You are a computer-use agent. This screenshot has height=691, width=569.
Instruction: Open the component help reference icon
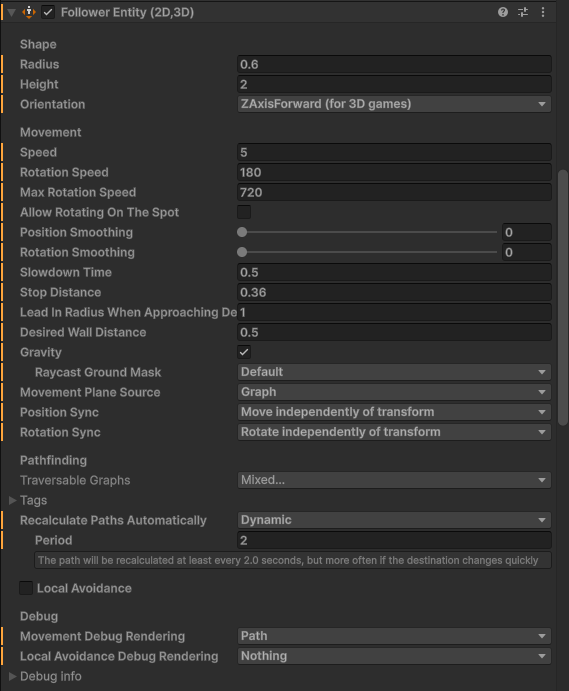[x=502, y=12]
